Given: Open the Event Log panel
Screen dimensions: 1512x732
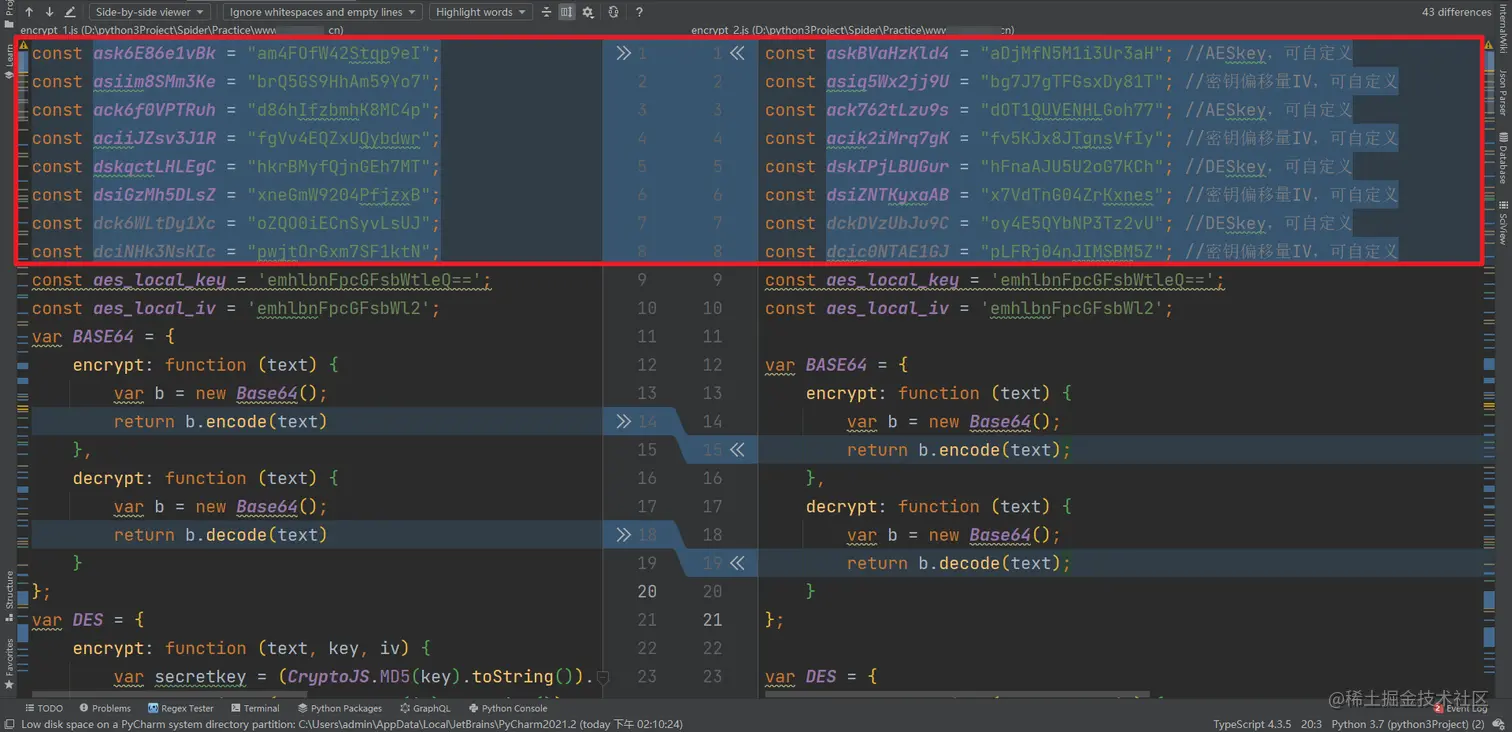Looking at the screenshot, I should pyautogui.click(x=1461, y=708).
